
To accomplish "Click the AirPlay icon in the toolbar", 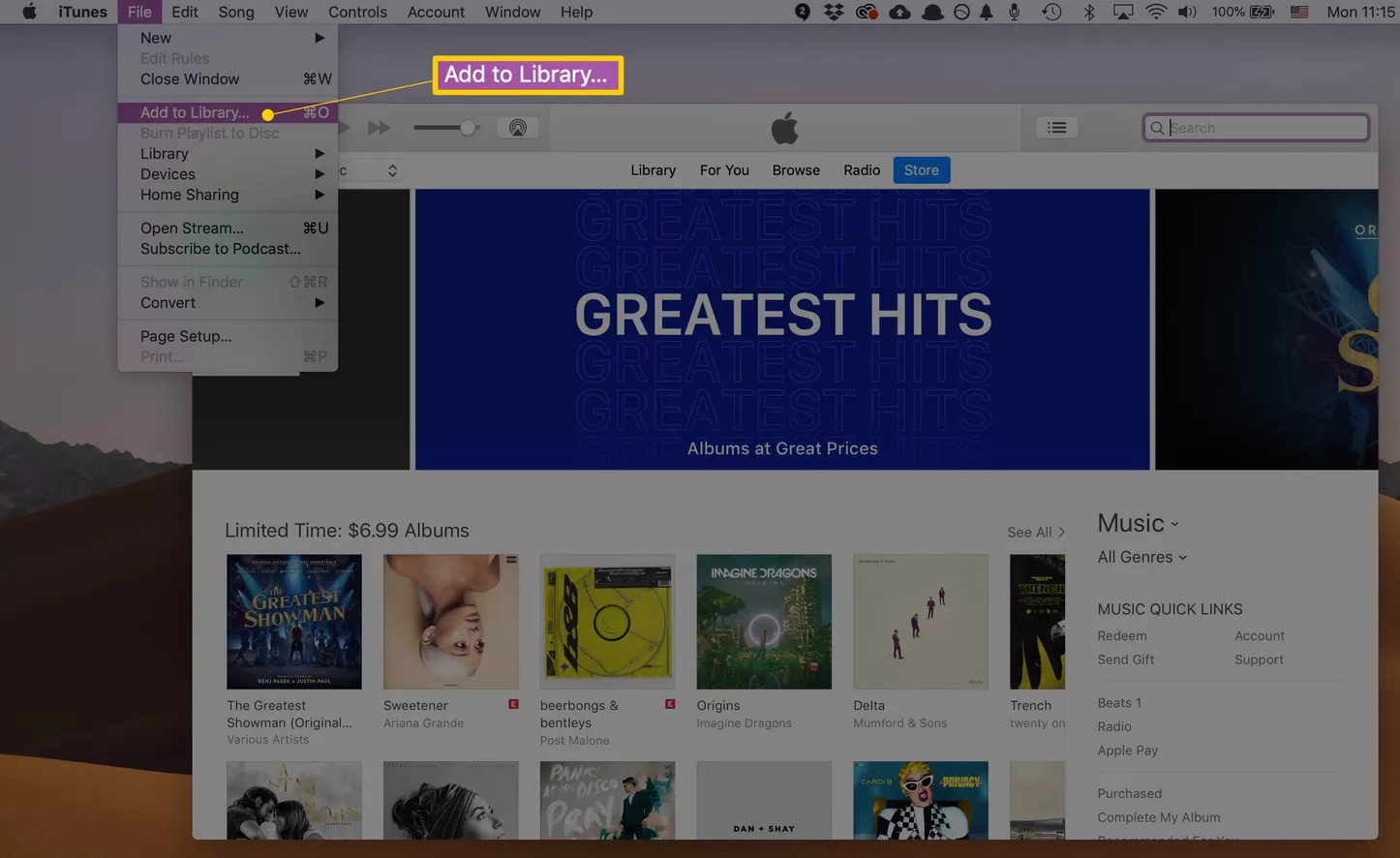I will pos(518,128).
